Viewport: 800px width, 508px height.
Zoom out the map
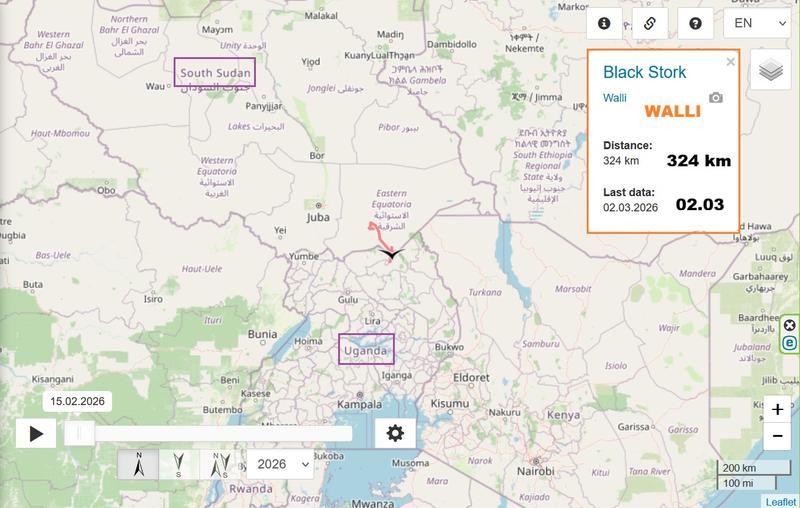(777, 436)
